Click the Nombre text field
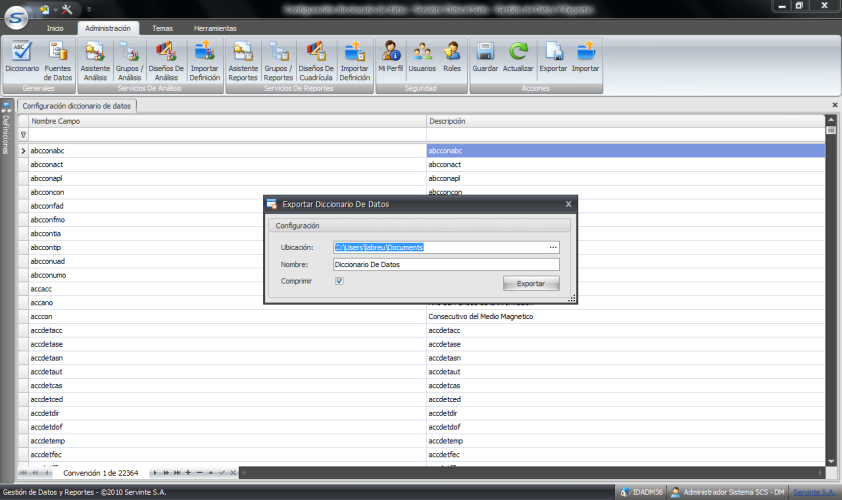 pyautogui.click(x=445, y=265)
